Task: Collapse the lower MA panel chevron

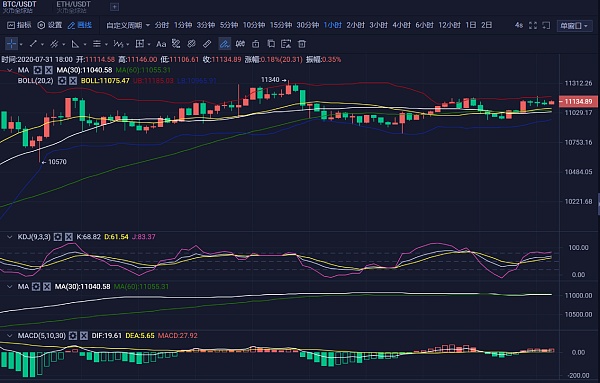Action: [x=9, y=287]
